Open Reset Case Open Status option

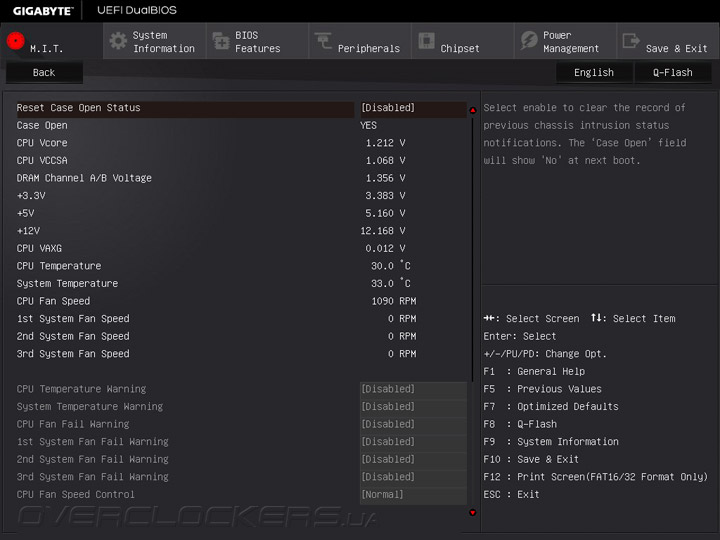pos(388,108)
